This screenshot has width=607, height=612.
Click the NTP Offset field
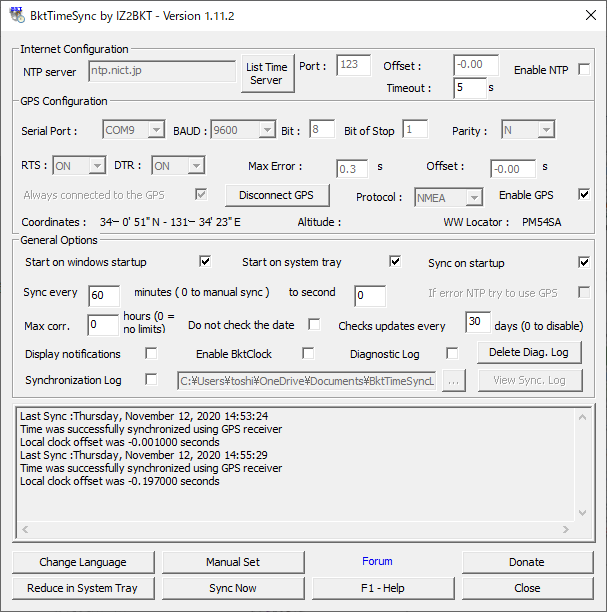click(x=476, y=65)
